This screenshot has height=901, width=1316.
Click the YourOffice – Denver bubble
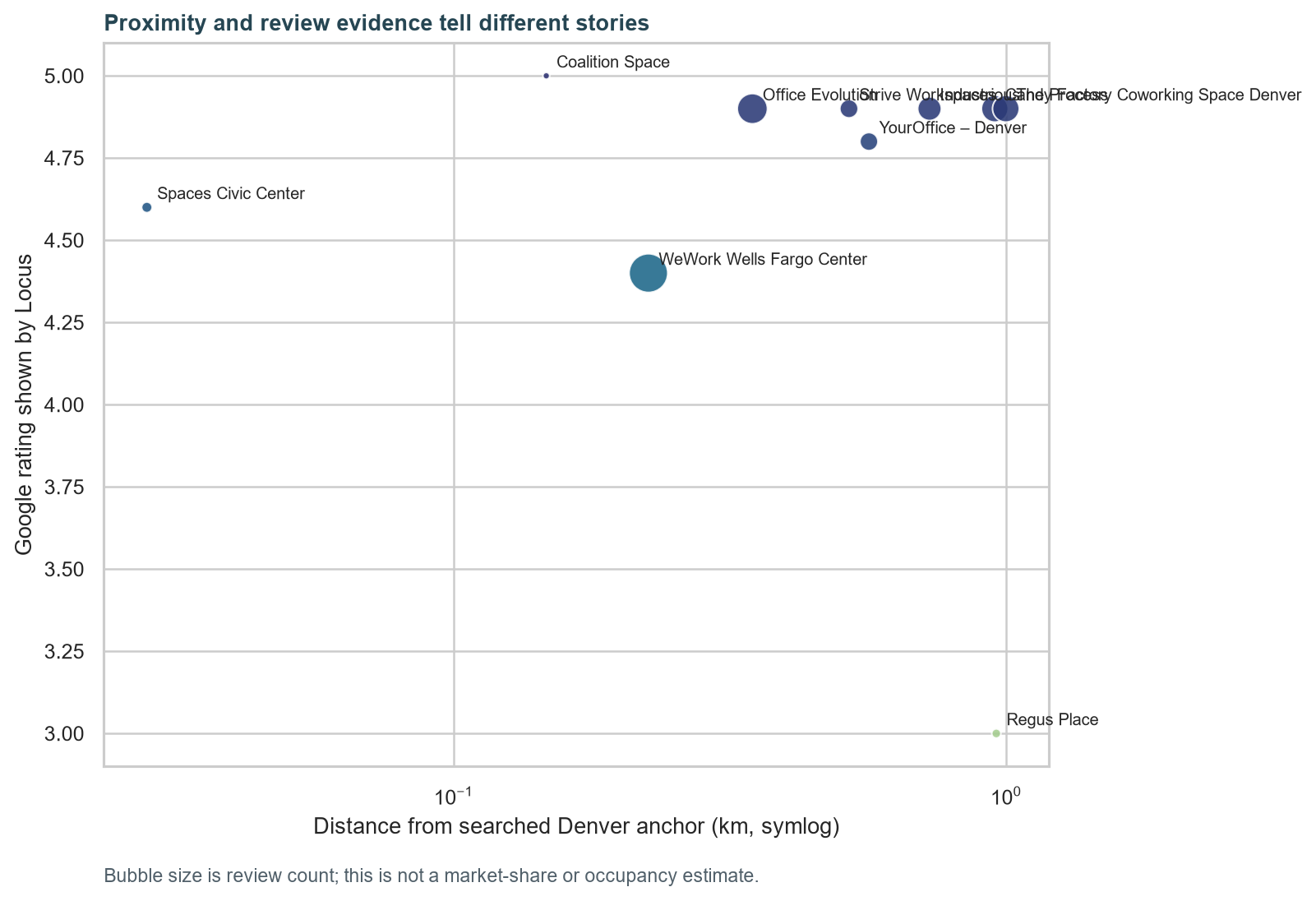pyautogui.click(x=869, y=141)
